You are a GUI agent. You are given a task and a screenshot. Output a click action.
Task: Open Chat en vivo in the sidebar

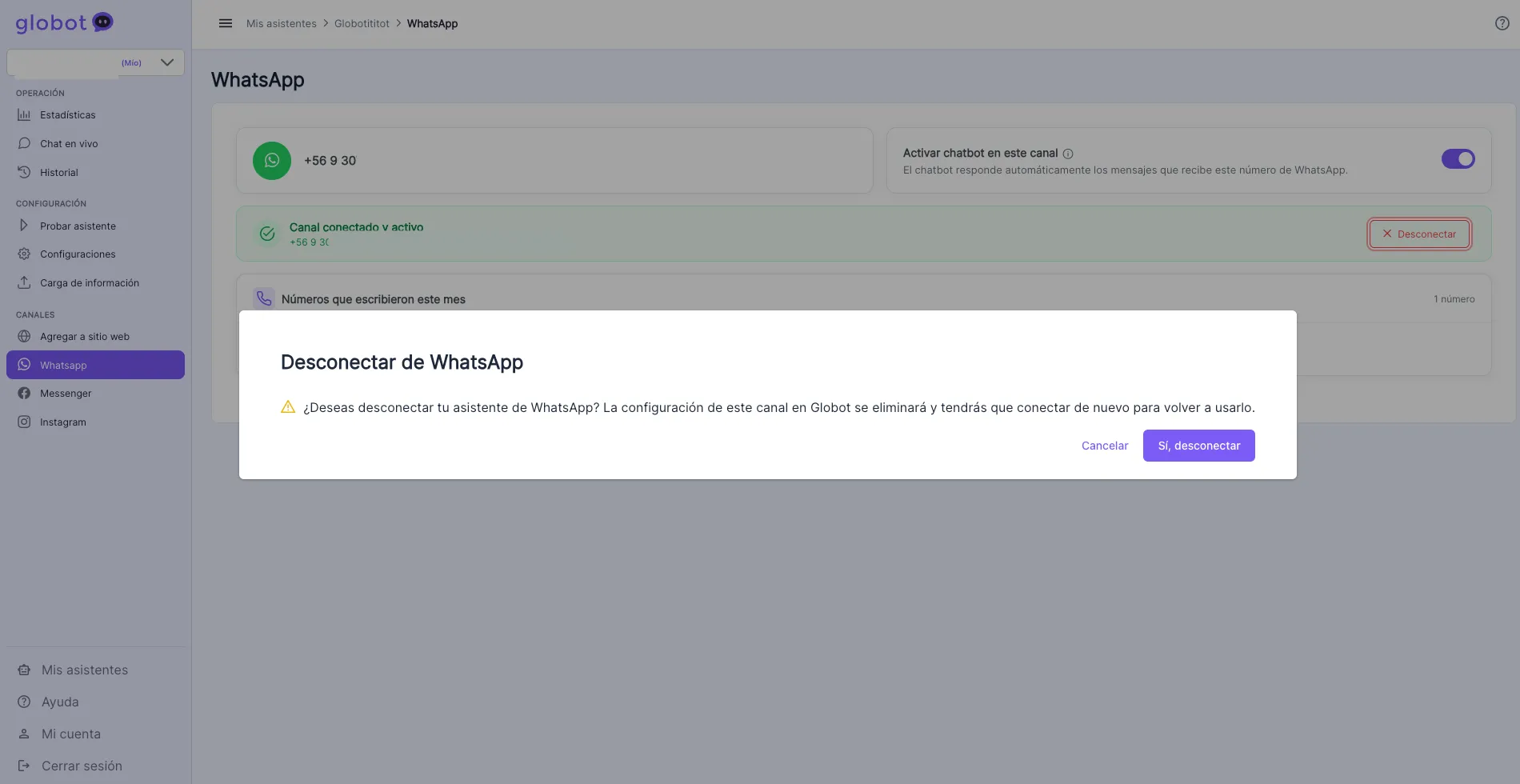click(95, 143)
